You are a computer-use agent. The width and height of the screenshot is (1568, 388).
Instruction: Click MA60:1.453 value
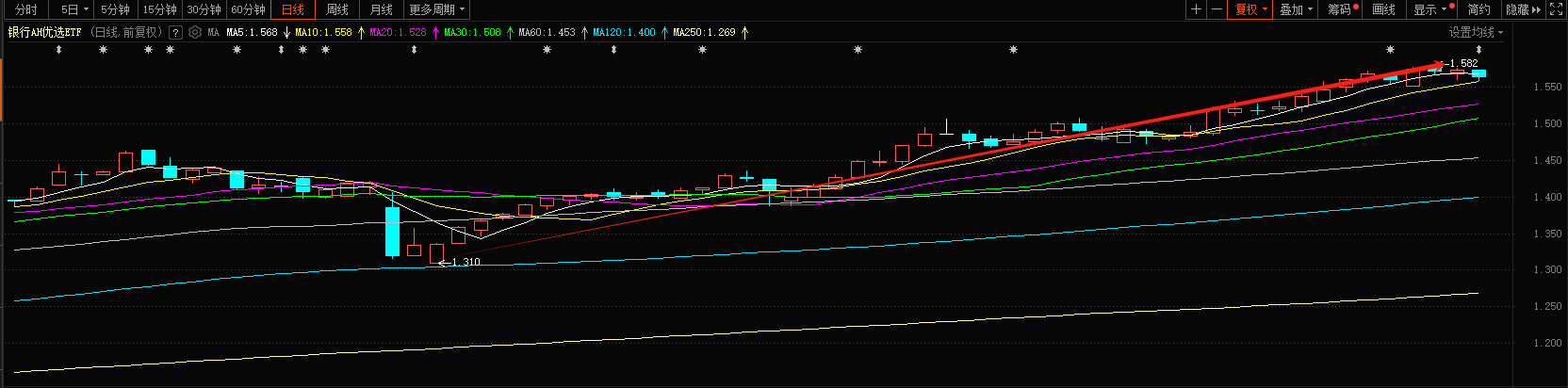[547, 32]
